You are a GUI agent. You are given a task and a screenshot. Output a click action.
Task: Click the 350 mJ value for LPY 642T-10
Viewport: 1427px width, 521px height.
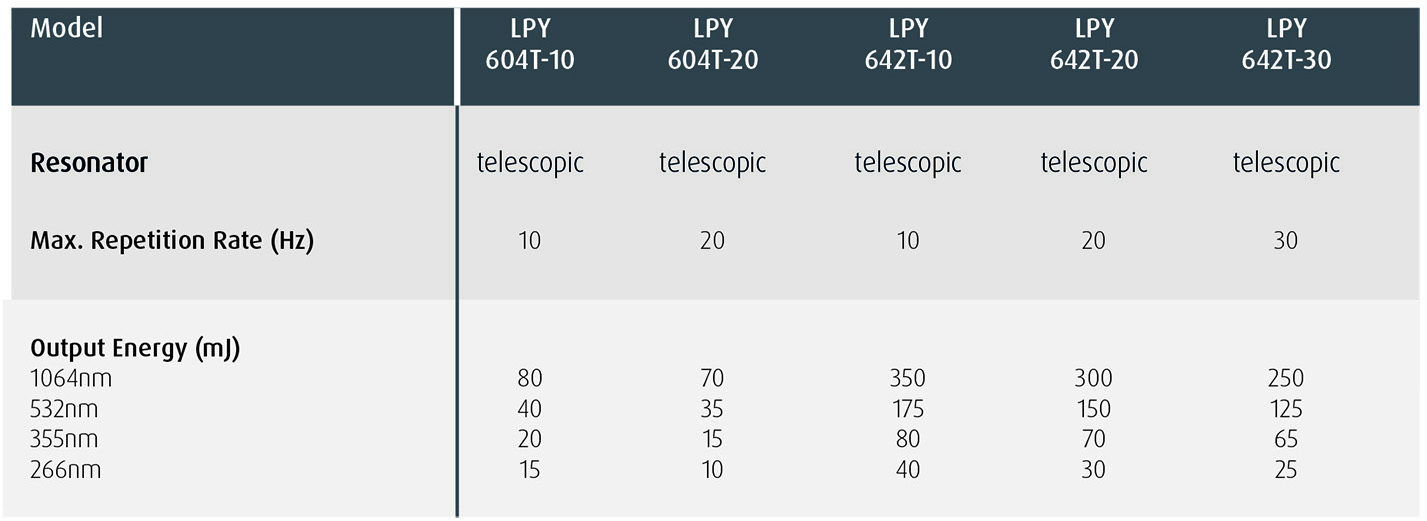[907, 379]
